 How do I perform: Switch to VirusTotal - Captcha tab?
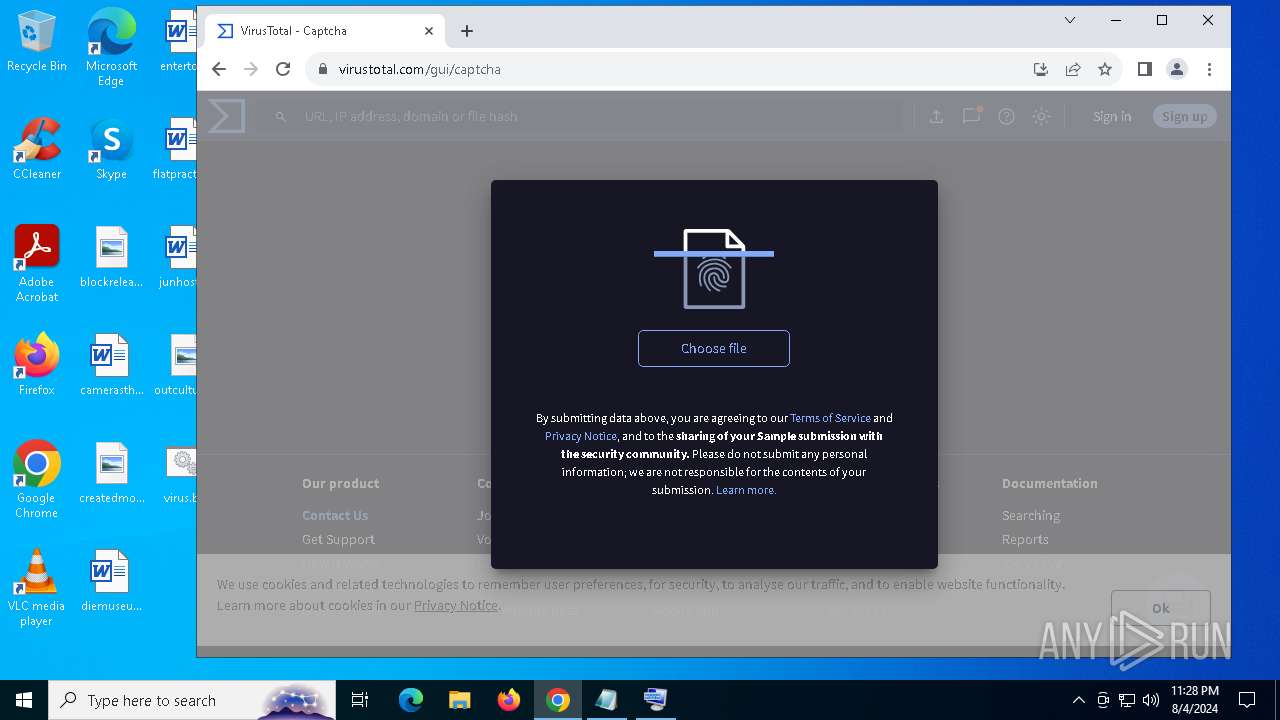tap(324, 31)
